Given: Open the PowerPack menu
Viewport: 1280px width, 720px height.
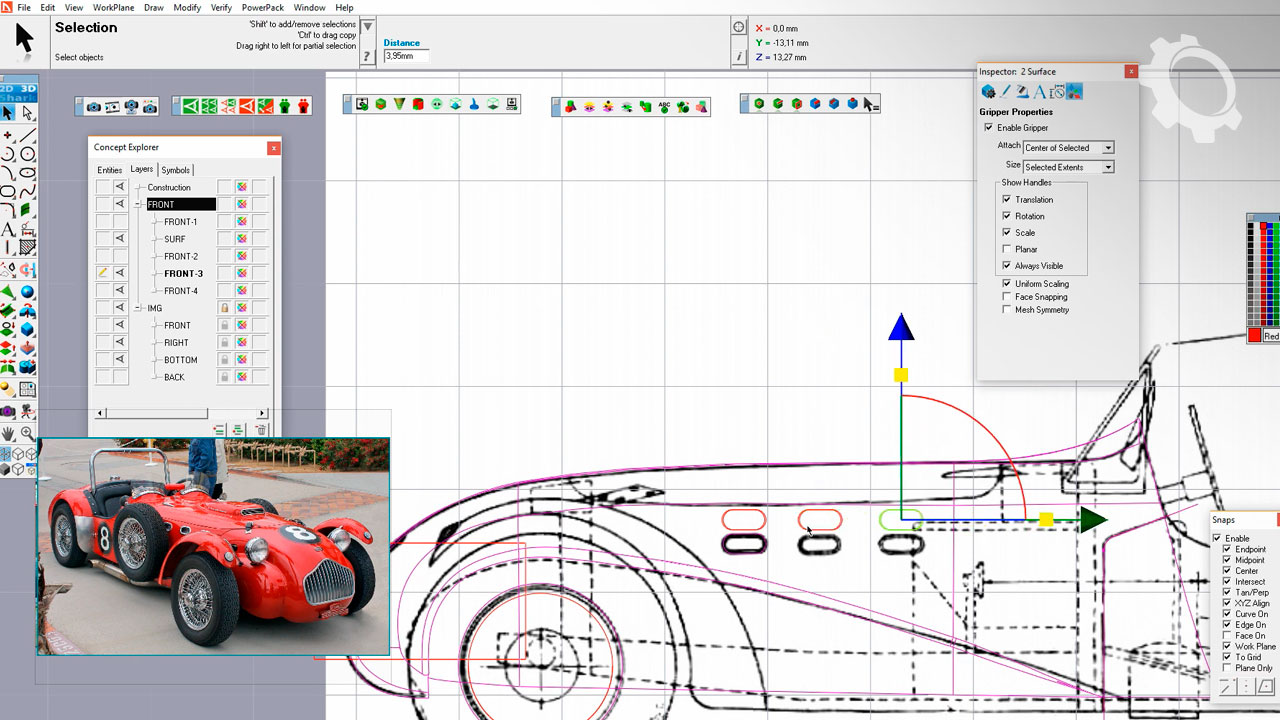Looking at the screenshot, I should tap(263, 7).
